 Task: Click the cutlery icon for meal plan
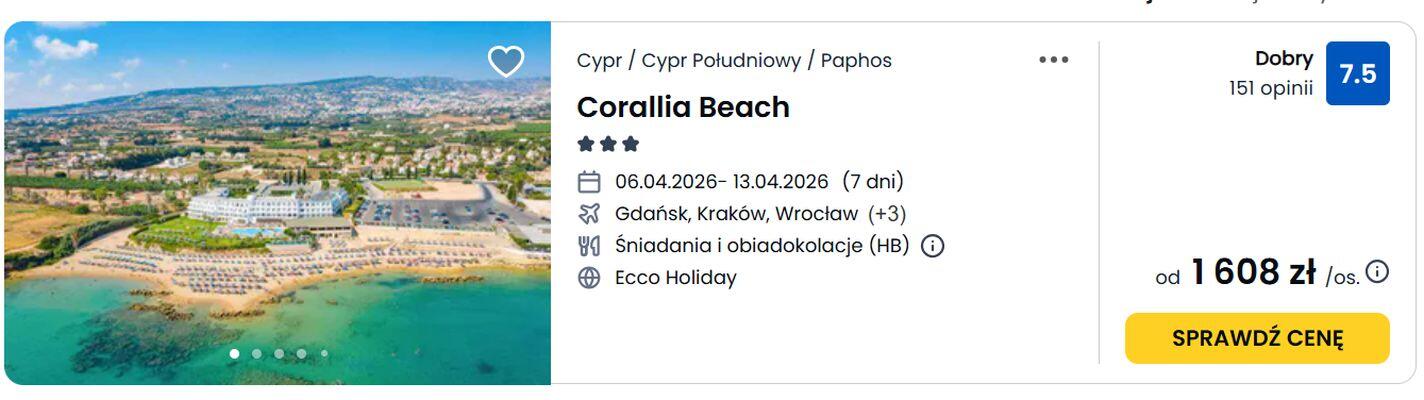pyautogui.click(x=590, y=246)
